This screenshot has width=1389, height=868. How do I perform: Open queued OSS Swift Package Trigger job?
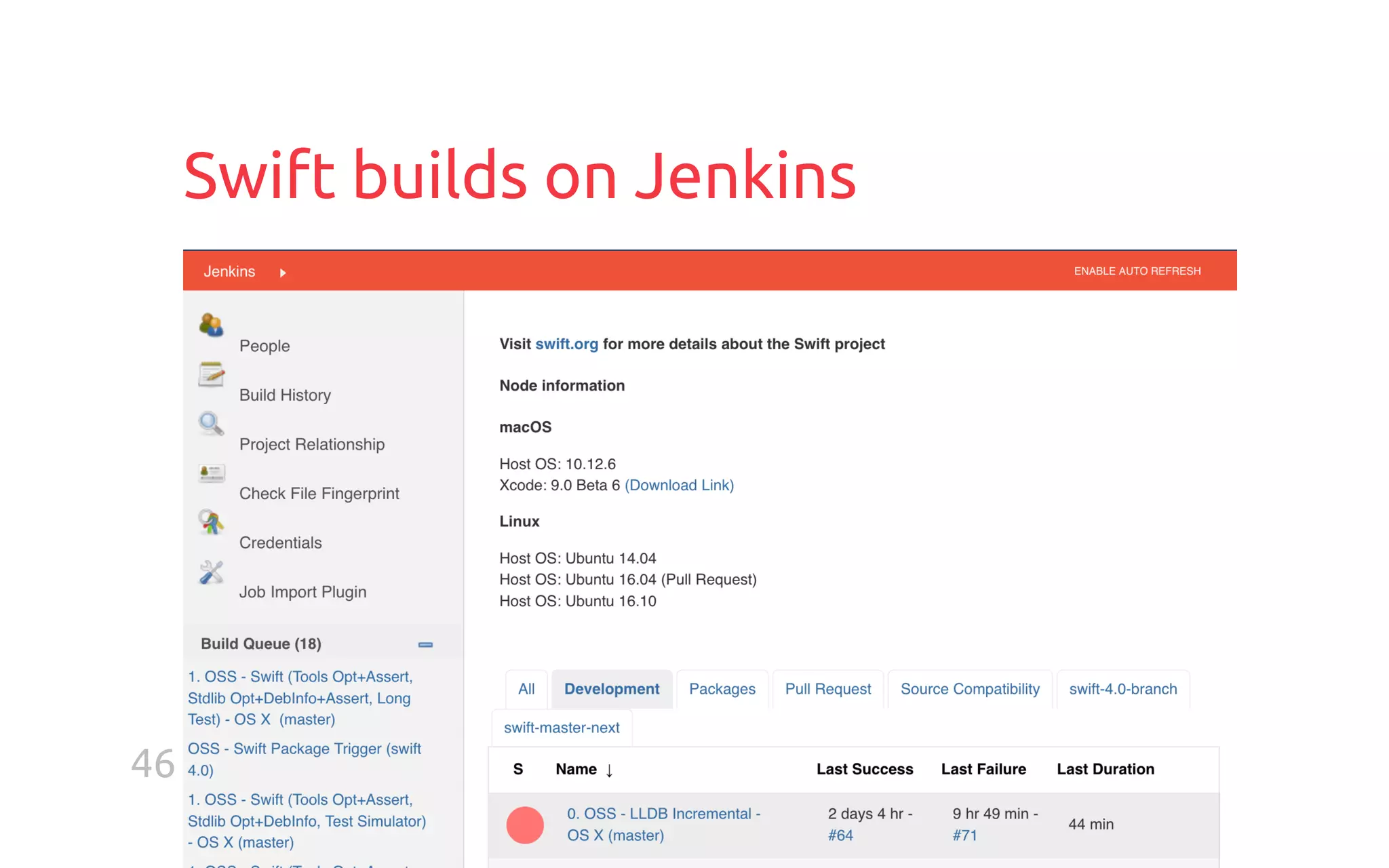coord(304,759)
